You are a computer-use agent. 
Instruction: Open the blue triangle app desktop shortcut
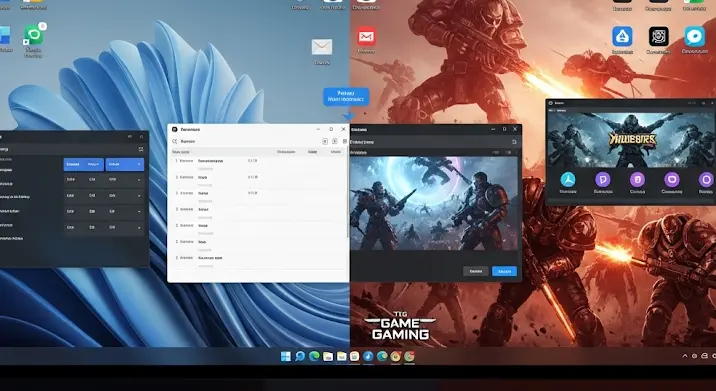coord(622,37)
